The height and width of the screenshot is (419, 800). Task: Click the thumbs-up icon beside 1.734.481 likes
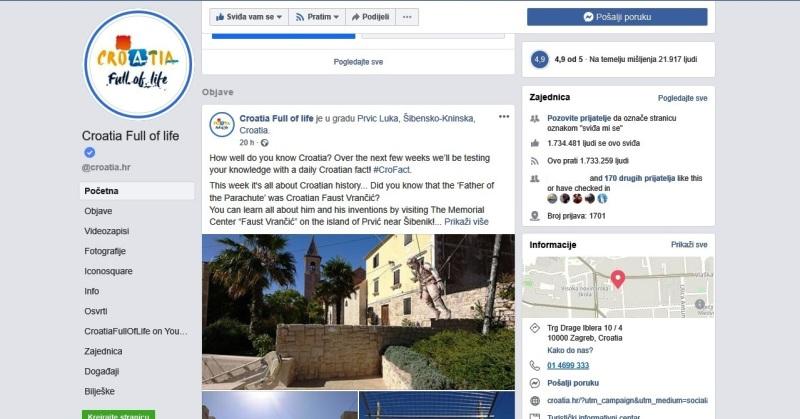(x=535, y=143)
